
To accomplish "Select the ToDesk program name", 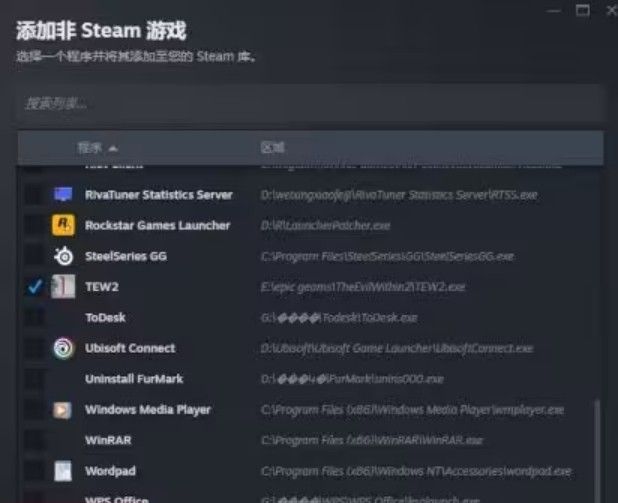I will click(105, 317).
